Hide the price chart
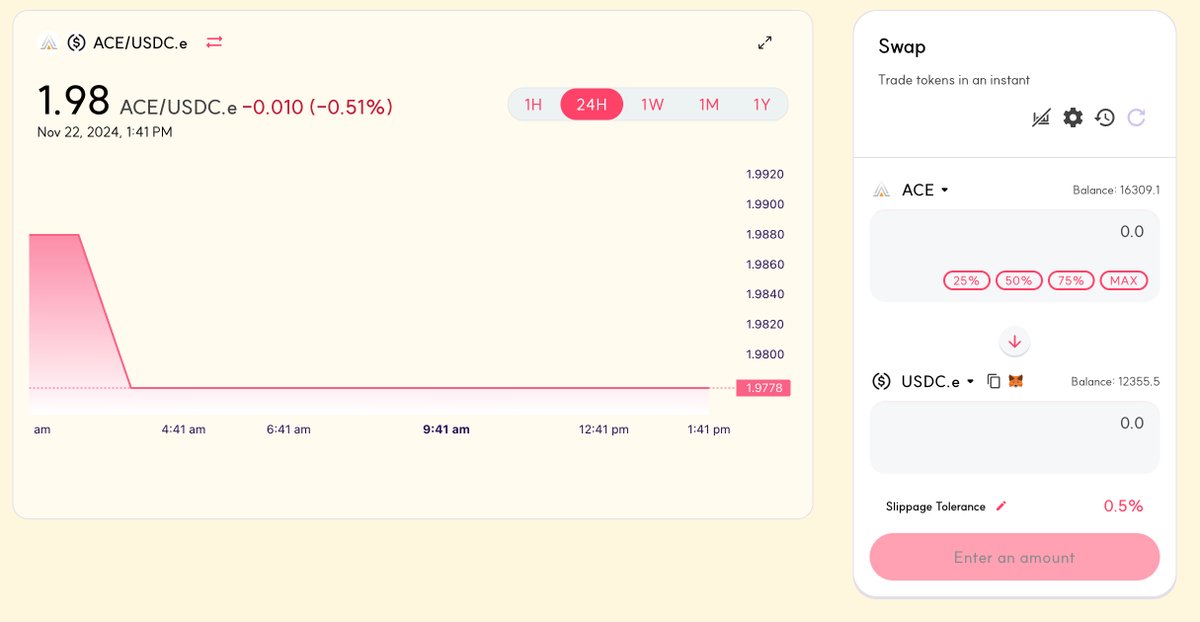1200x622 pixels. (x=1040, y=117)
